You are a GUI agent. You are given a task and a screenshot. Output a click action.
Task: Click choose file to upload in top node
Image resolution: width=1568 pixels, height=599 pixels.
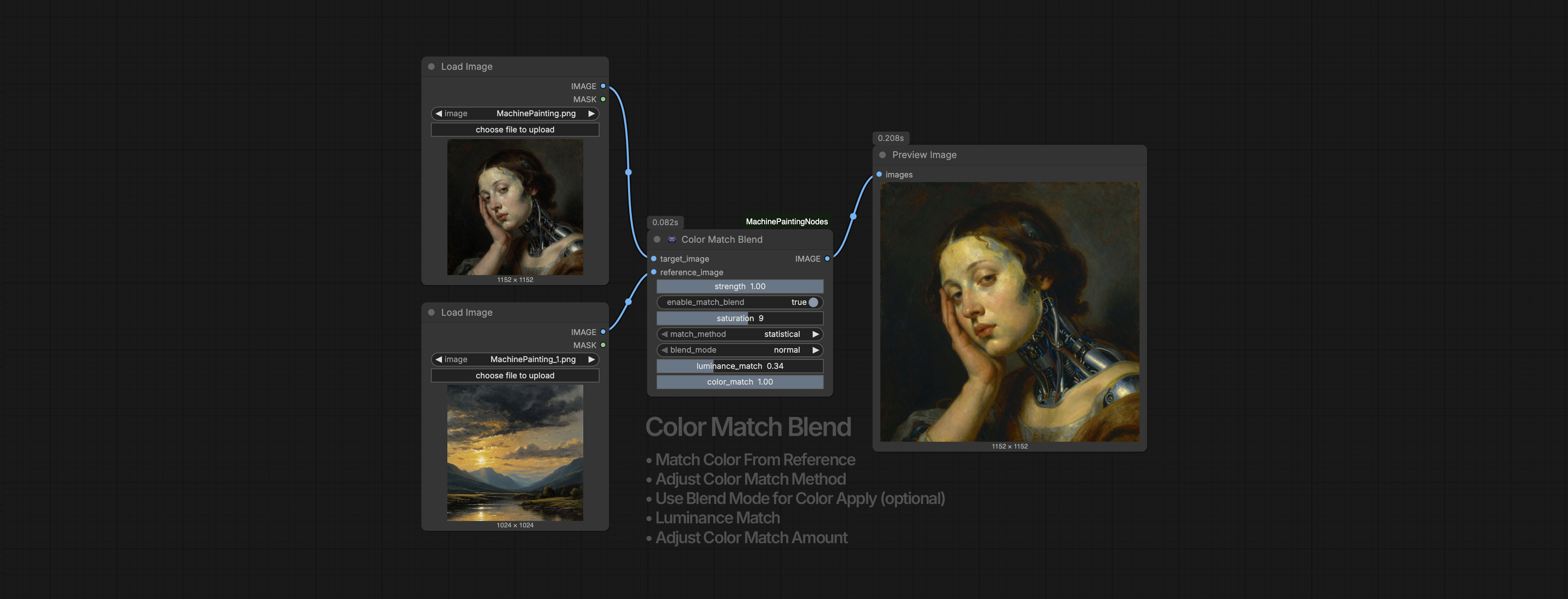pyautogui.click(x=515, y=130)
